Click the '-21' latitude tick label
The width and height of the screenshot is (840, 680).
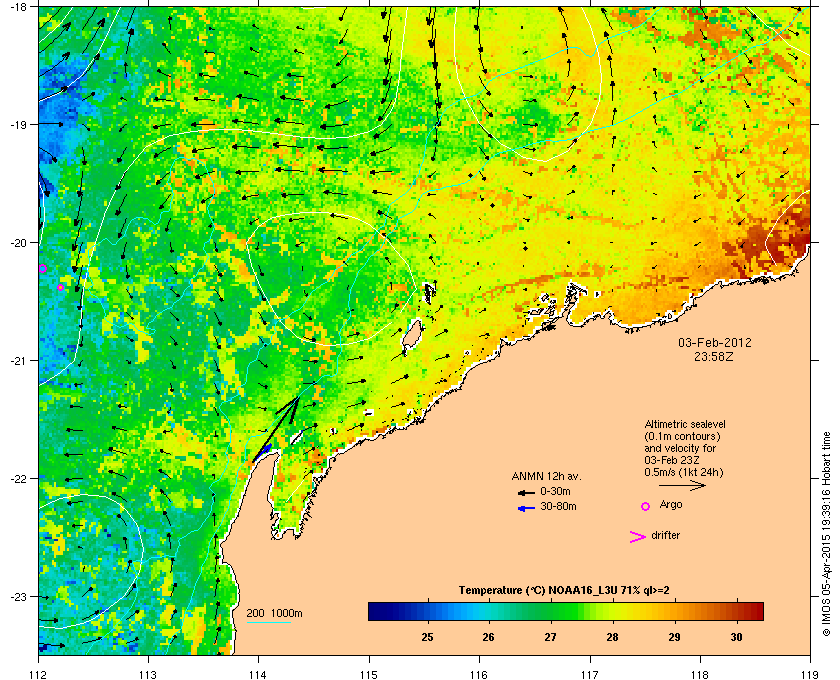[18, 361]
